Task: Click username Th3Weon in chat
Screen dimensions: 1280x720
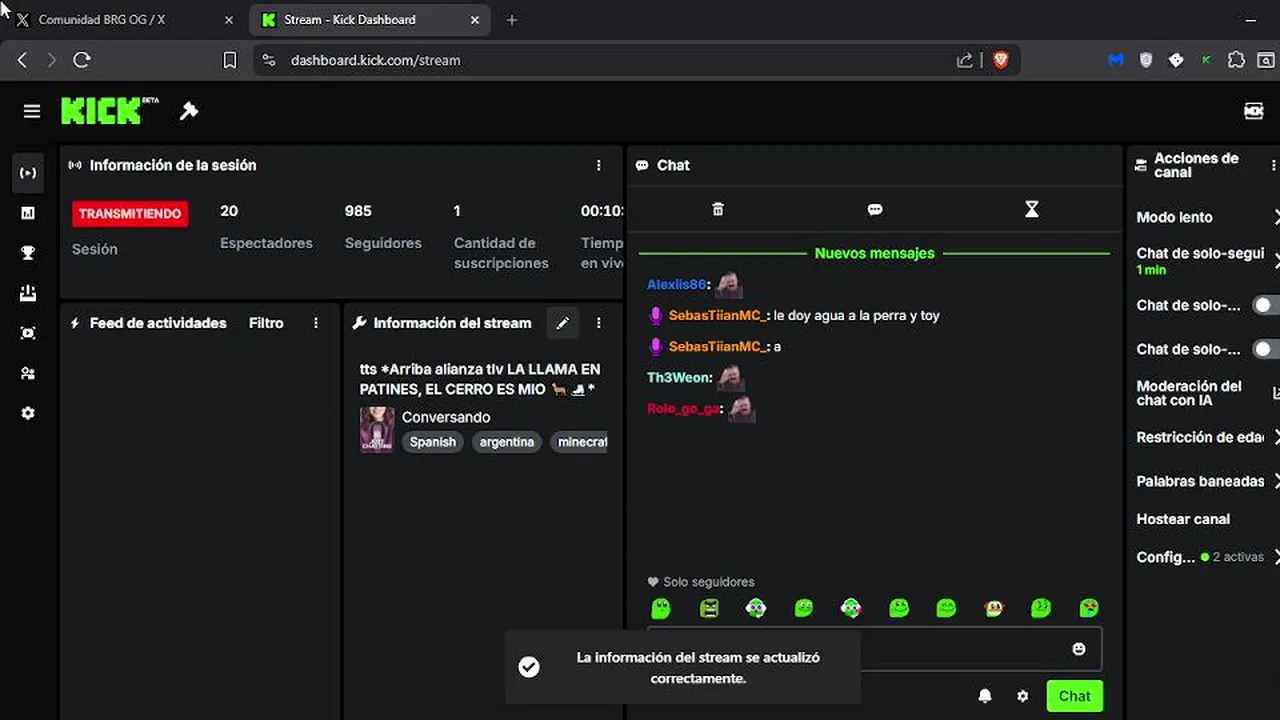Action: click(x=679, y=377)
